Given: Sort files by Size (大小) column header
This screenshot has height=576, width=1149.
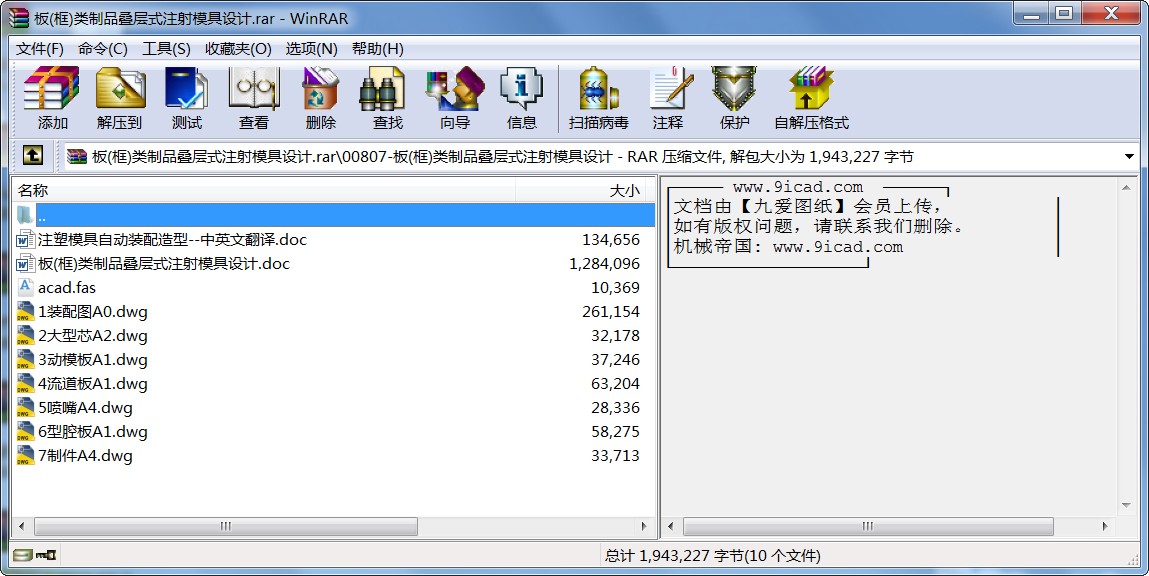Looking at the screenshot, I should tap(624, 190).
